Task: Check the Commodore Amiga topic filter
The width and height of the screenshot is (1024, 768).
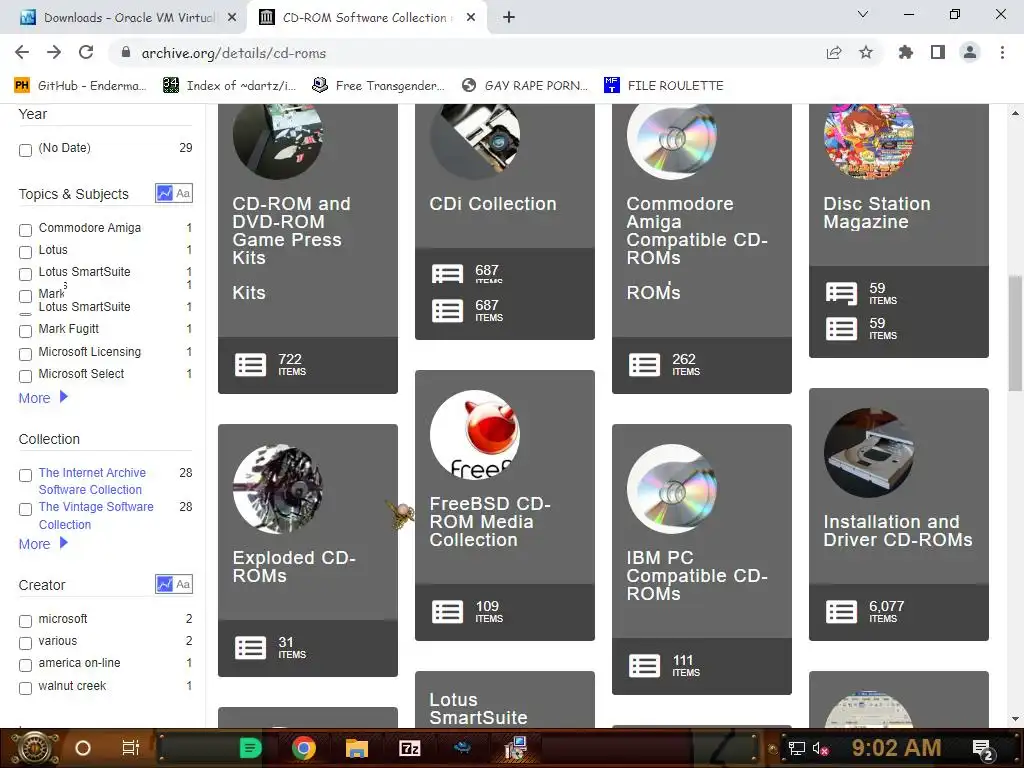Action: [x=25, y=230]
